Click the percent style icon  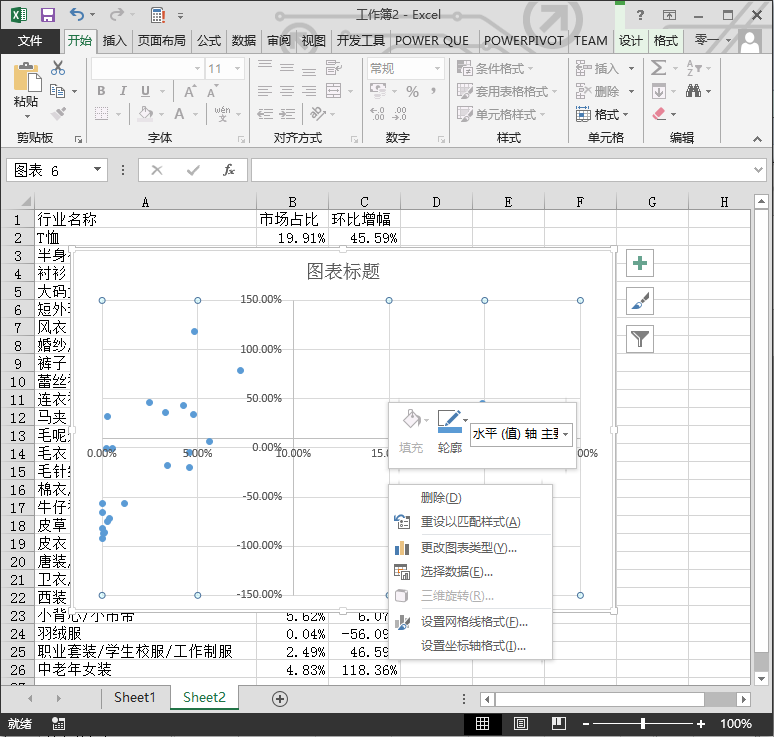tap(412, 91)
